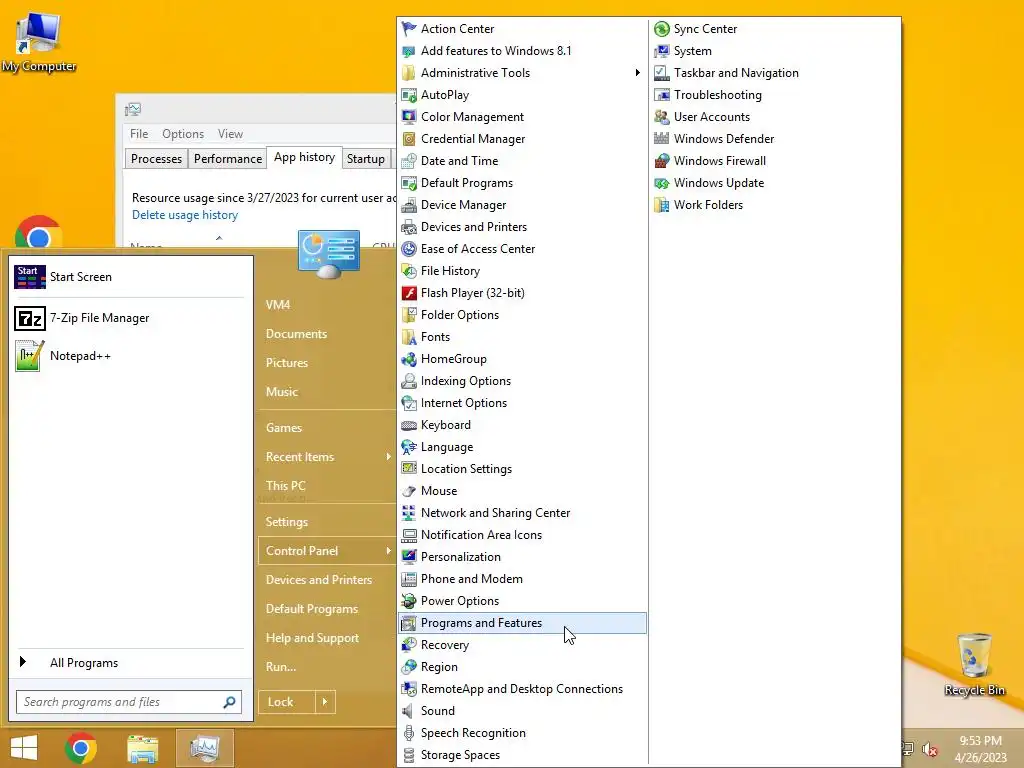The image size is (1024, 768).
Task: Open Troubleshooting entry
Action: [x=717, y=95]
